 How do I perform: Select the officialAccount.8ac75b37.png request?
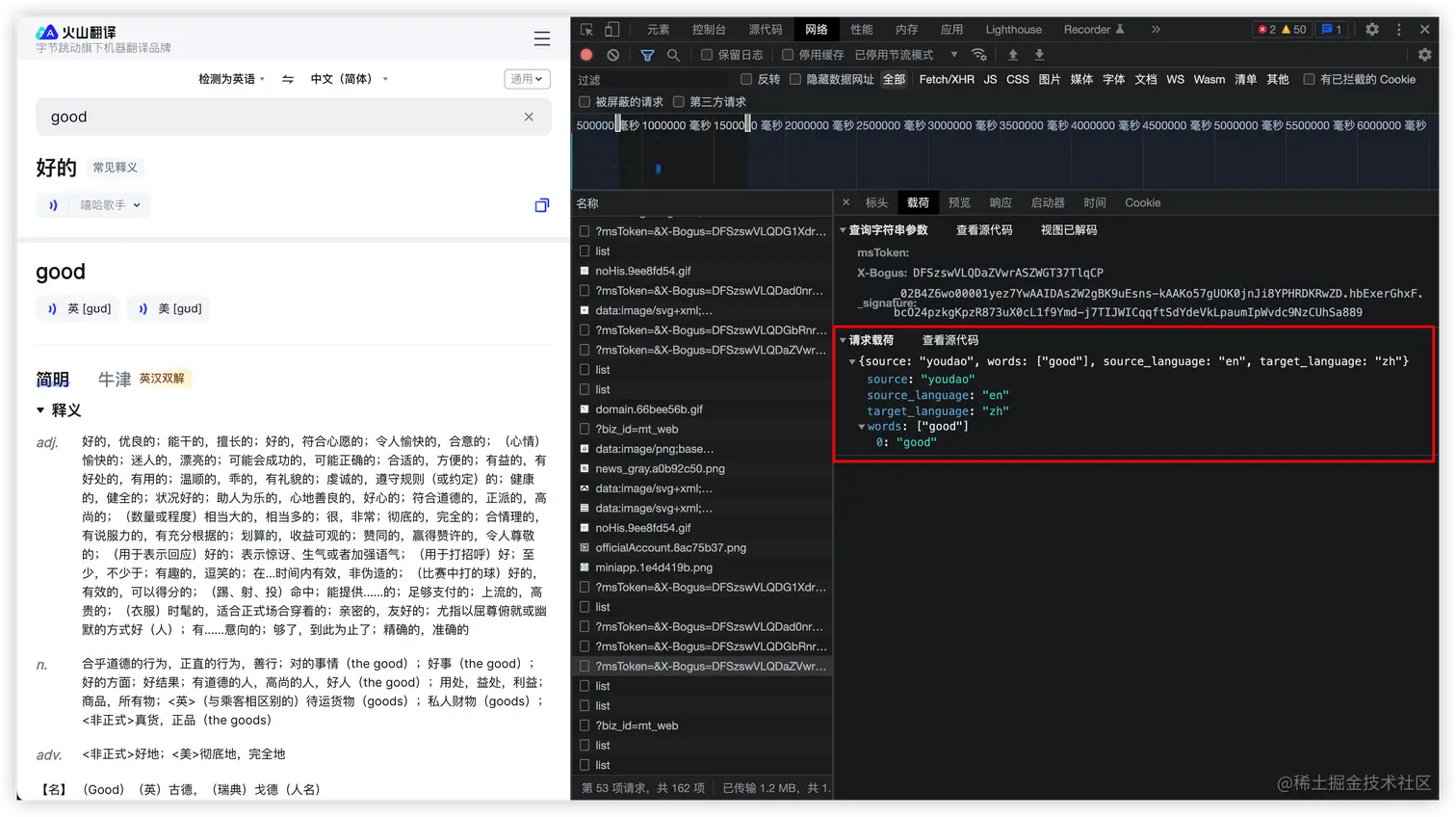[x=702, y=548]
